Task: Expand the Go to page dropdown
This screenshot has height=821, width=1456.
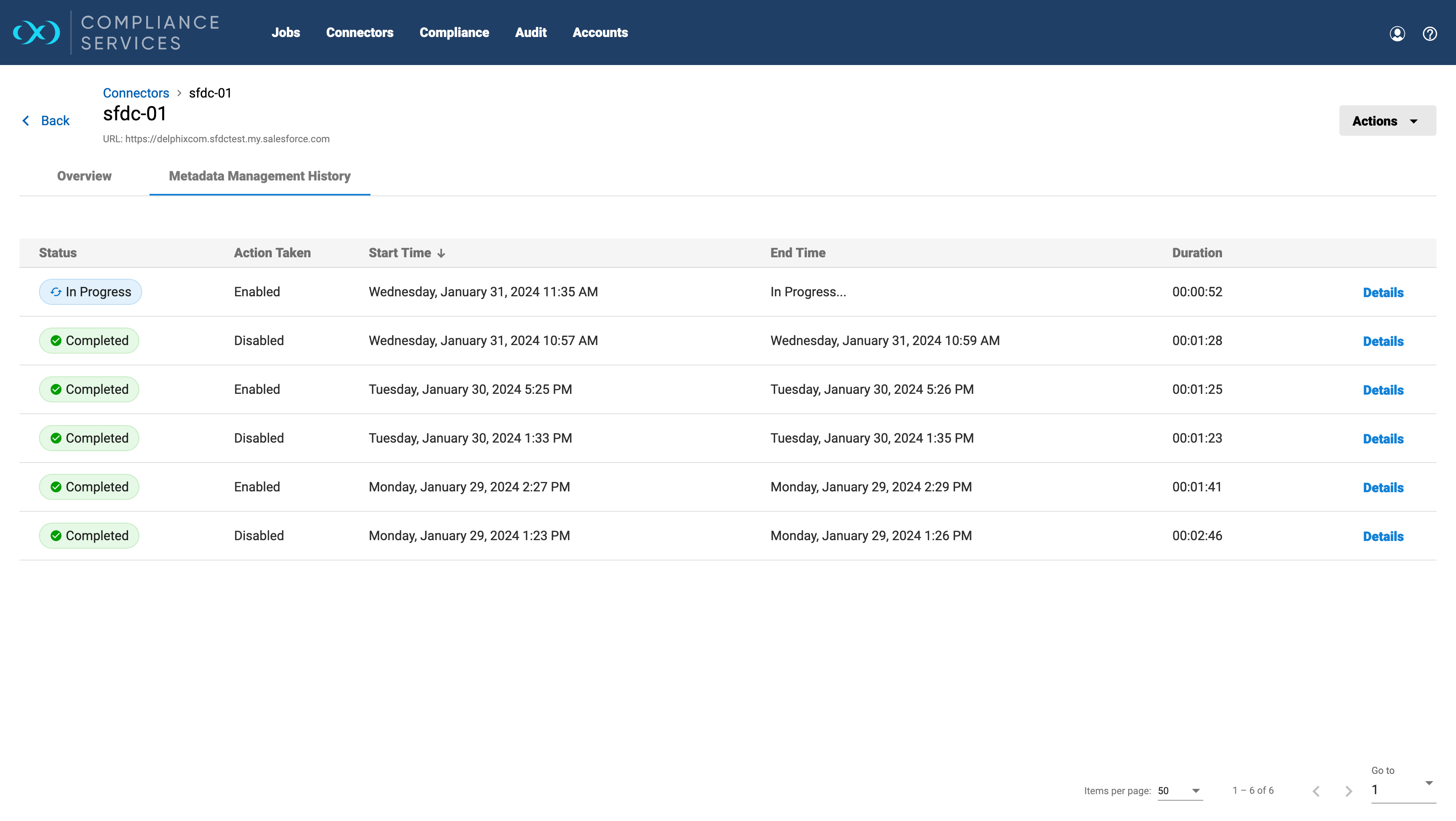Action: click(1404, 789)
